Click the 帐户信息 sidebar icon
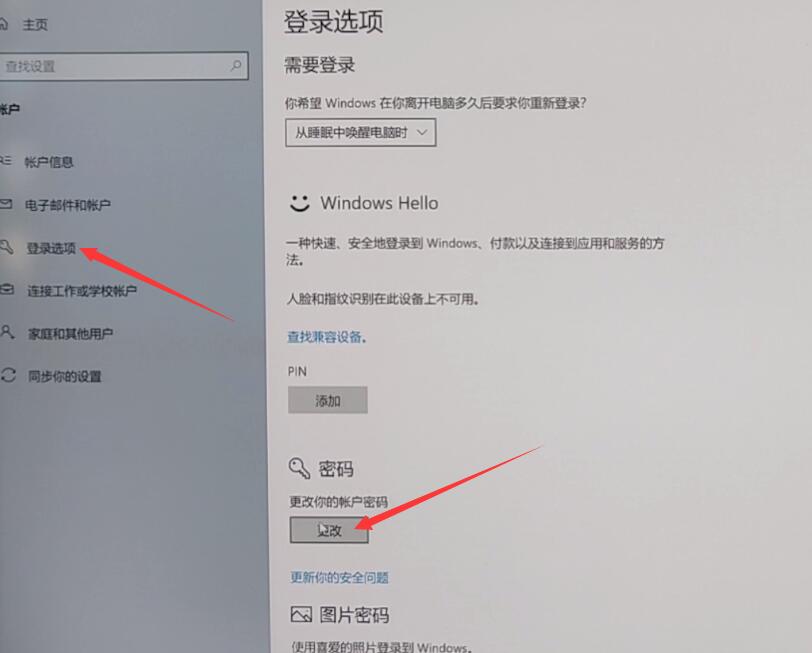 (x=5, y=161)
